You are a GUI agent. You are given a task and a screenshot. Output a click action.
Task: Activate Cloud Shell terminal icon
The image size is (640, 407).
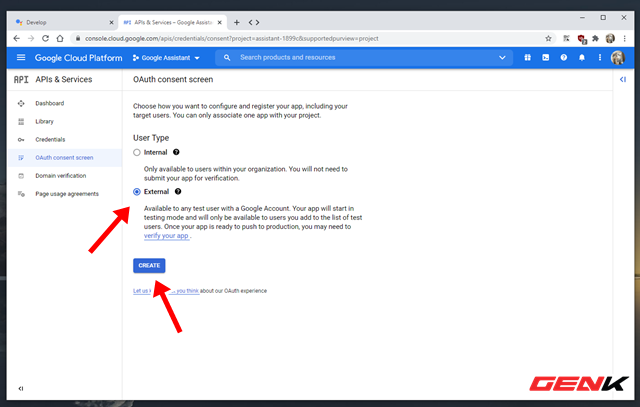point(545,58)
